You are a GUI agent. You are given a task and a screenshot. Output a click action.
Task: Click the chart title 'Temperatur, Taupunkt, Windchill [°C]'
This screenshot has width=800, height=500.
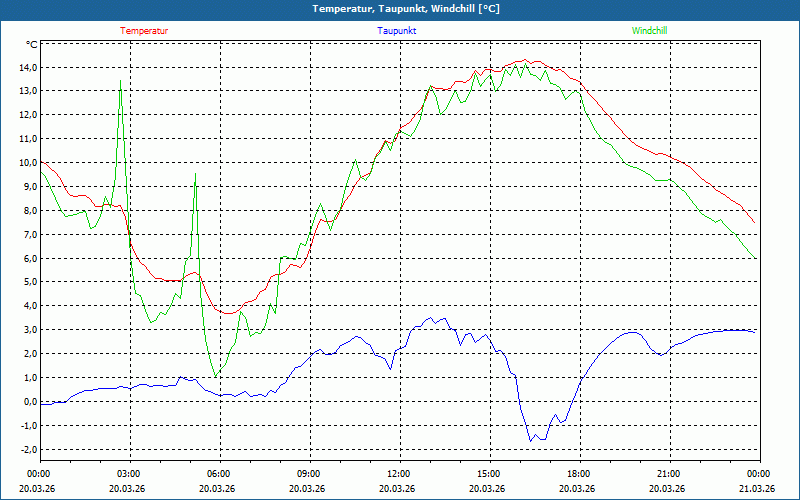point(399,9)
